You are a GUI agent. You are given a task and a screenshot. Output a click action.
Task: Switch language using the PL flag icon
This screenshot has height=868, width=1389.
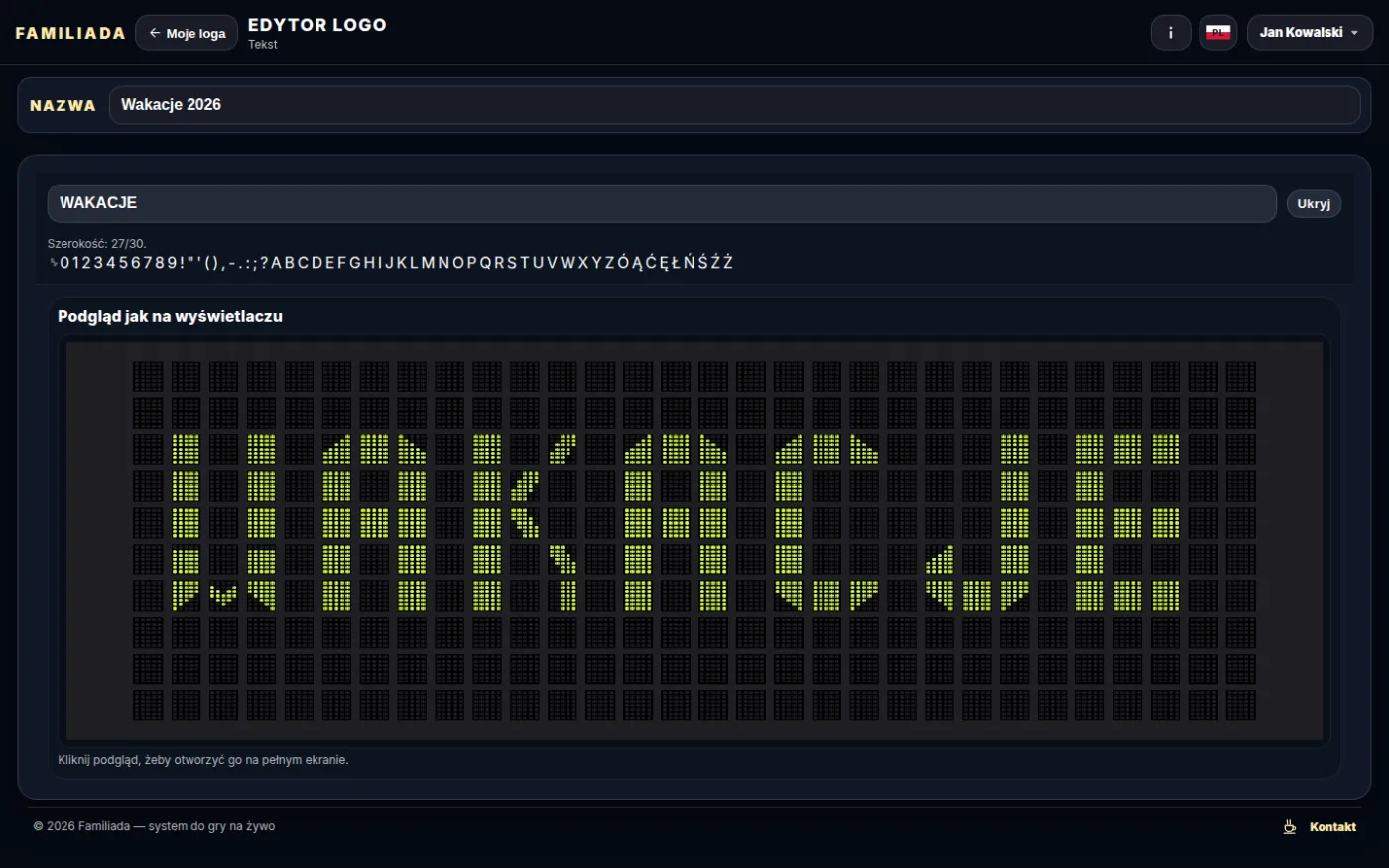[1218, 33]
